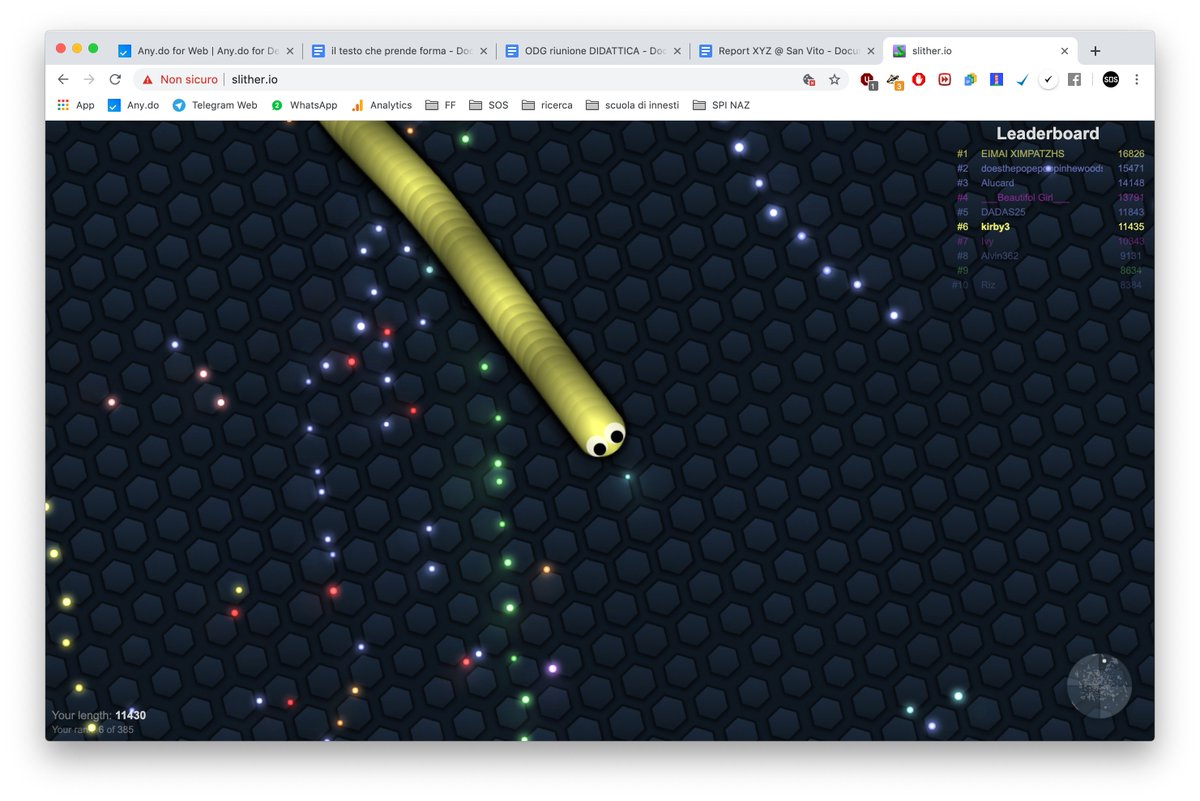Click the green full-screen window button
The image size is (1200, 801).
(93, 48)
